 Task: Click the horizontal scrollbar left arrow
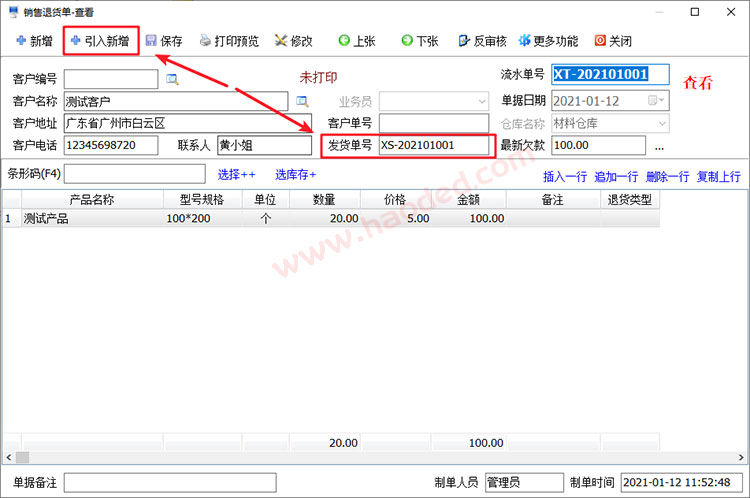[9, 457]
